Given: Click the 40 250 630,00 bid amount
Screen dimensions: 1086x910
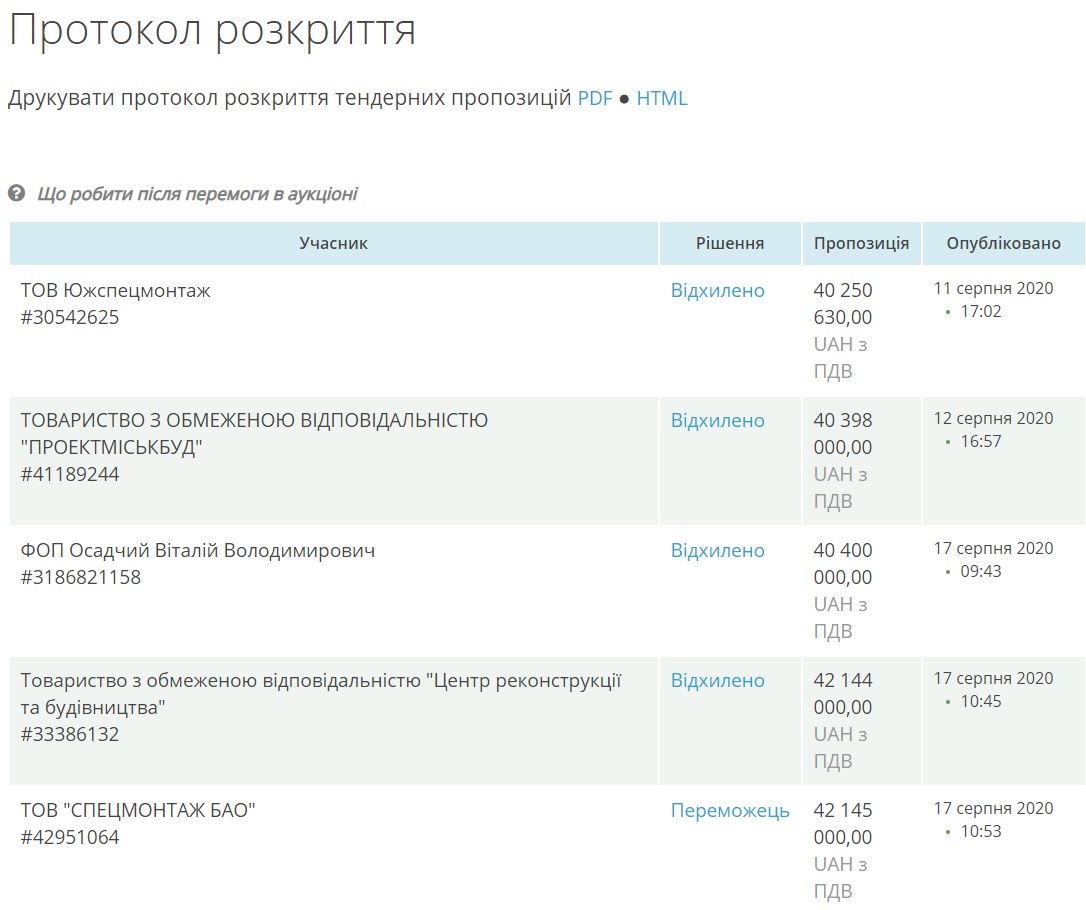Looking at the screenshot, I should point(843,304).
